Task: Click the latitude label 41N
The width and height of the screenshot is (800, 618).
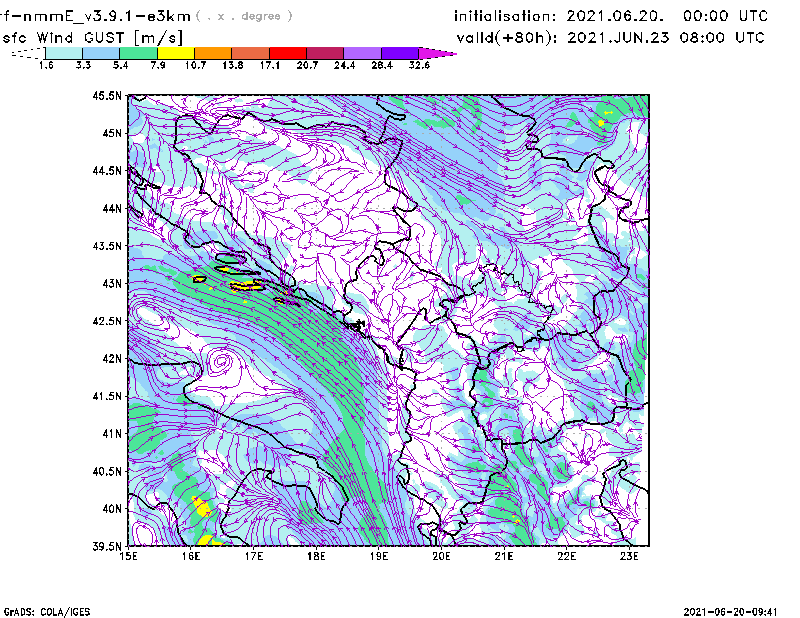Action: pyautogui.click(x=112, y=434)
